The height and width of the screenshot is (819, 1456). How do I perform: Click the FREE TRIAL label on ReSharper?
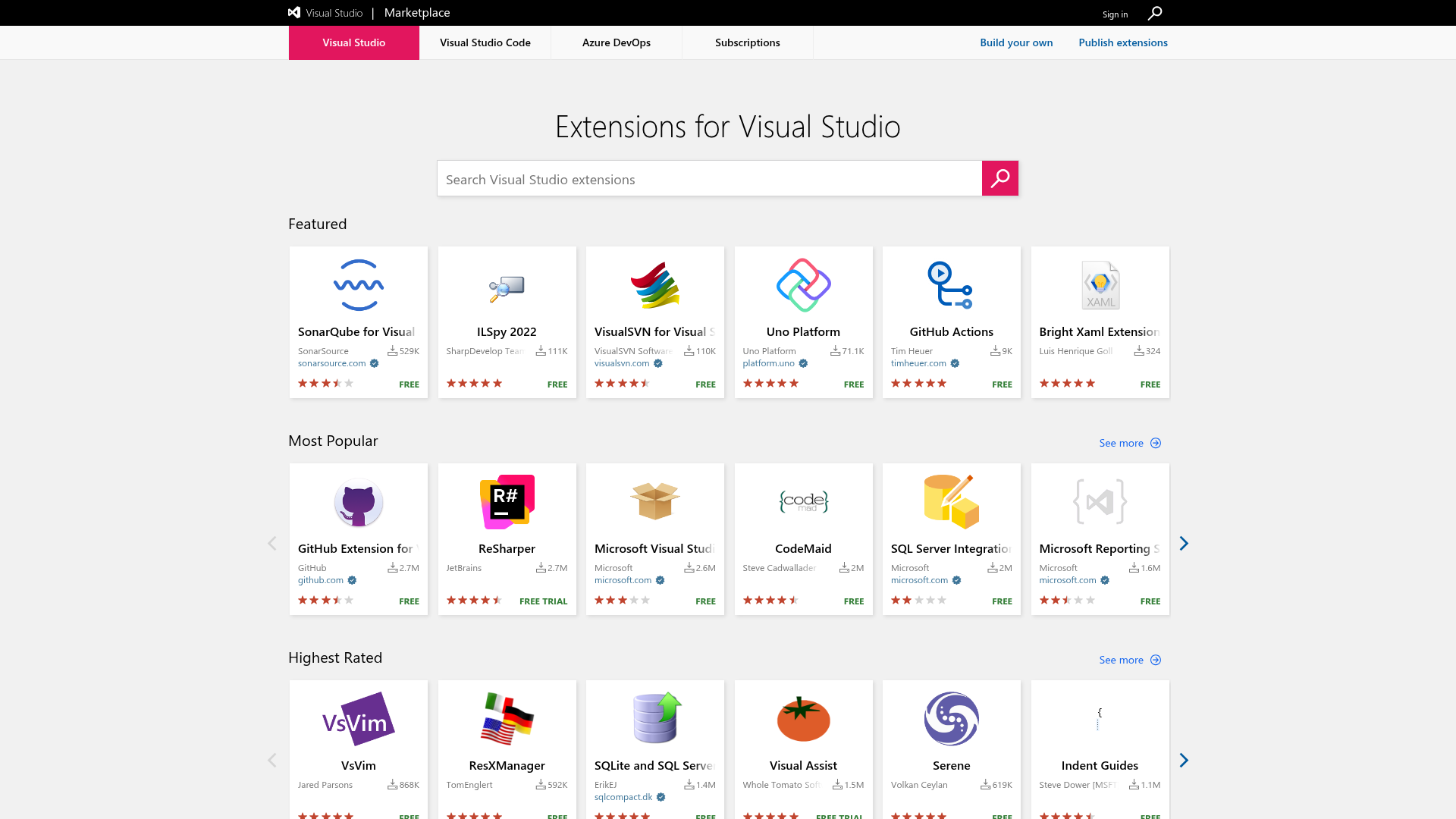tap(543, 601)
